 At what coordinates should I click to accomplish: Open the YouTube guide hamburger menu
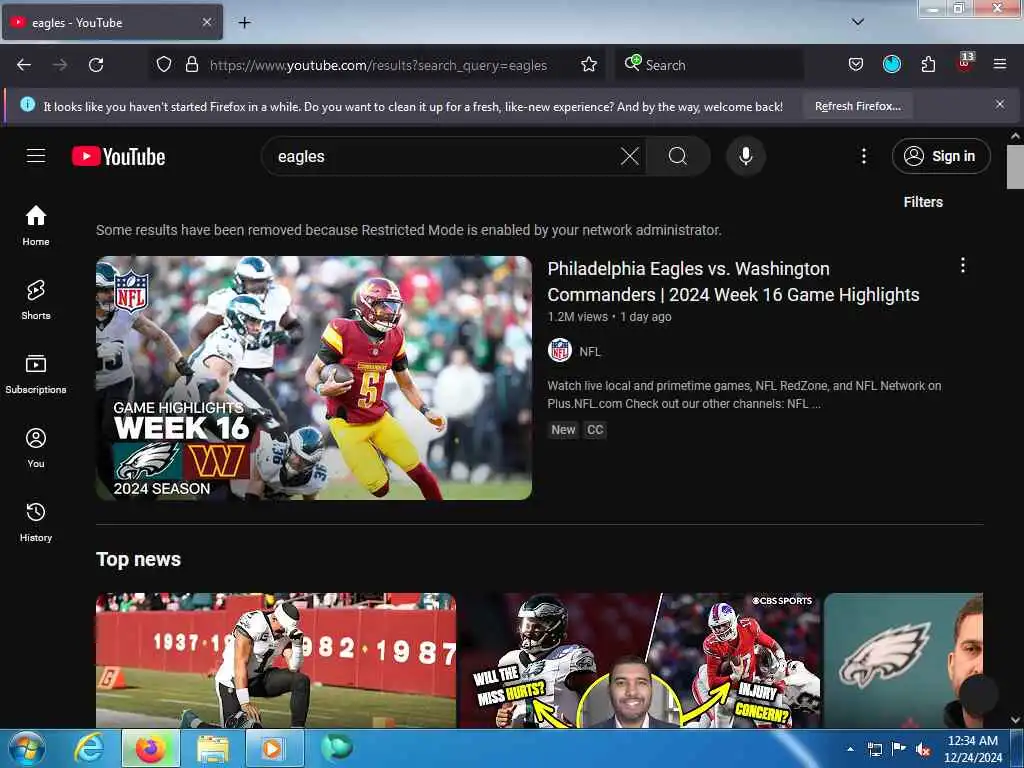click(x=36, y=156)
